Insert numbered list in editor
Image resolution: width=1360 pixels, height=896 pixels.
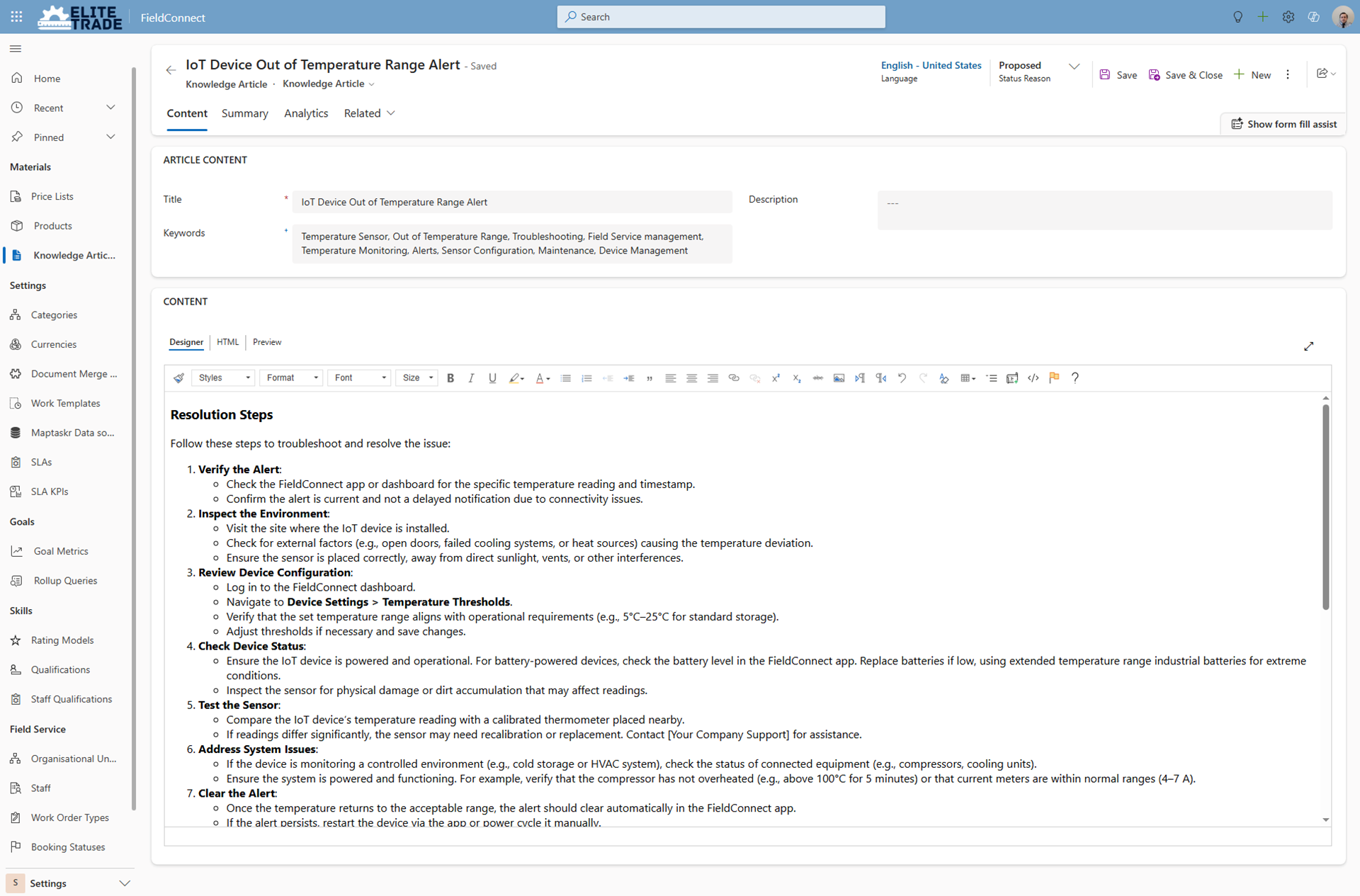(x=586, y=378)
